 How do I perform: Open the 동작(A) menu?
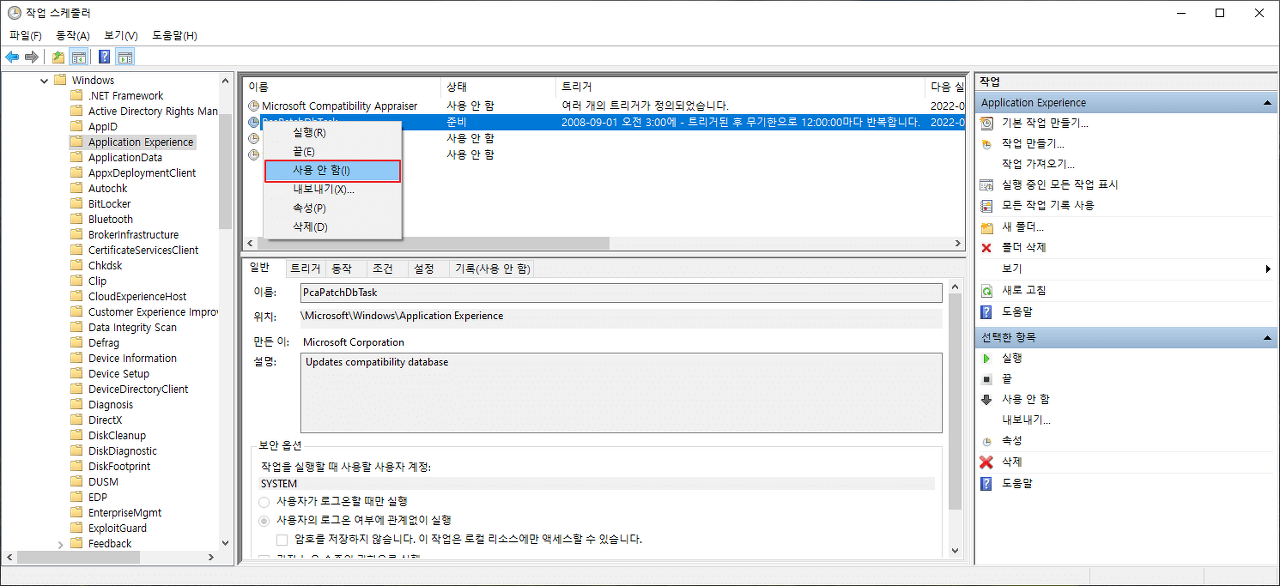coord(73,35)
